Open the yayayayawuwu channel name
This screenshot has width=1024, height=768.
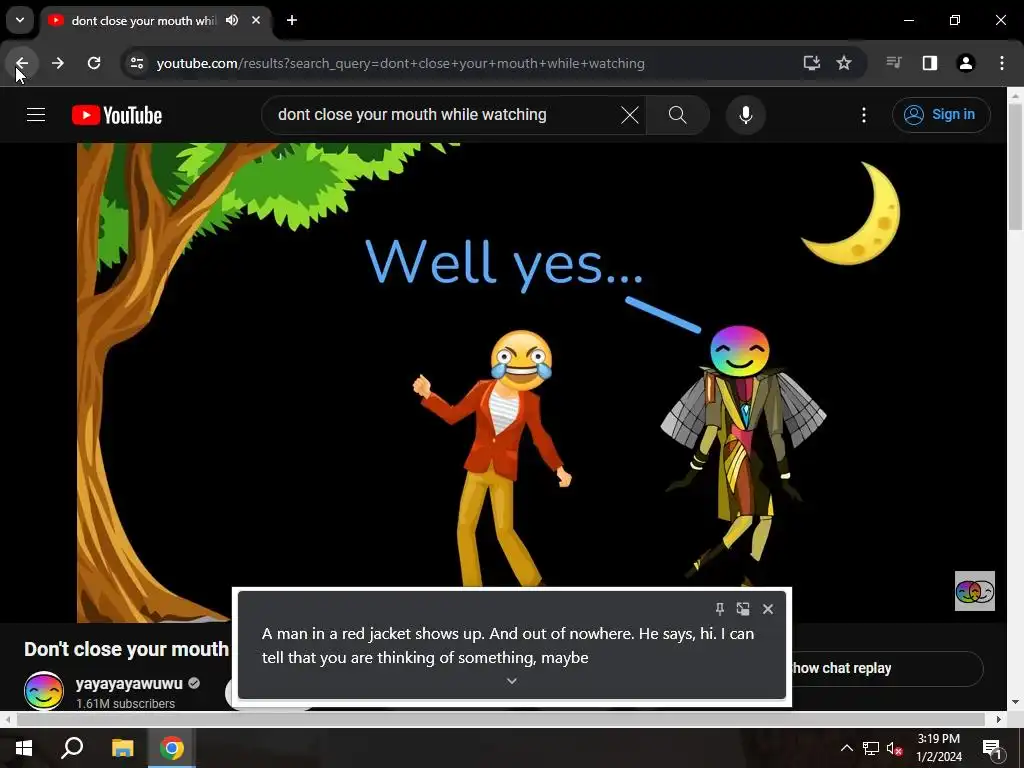[x=129, y=683]
